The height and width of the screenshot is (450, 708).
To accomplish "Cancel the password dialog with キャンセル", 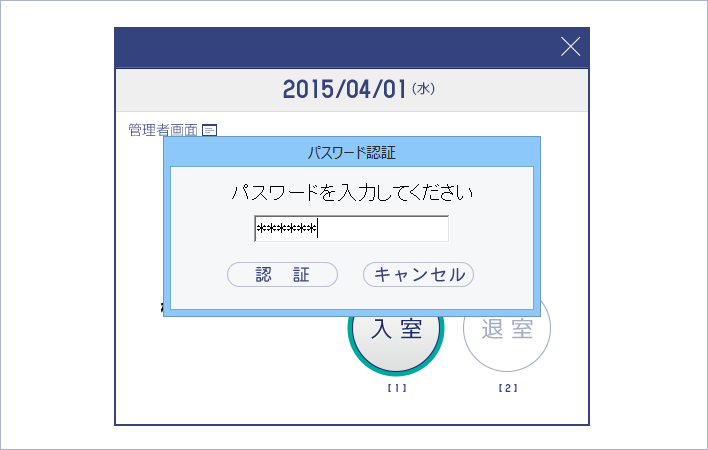I will (x=418, y=274).
